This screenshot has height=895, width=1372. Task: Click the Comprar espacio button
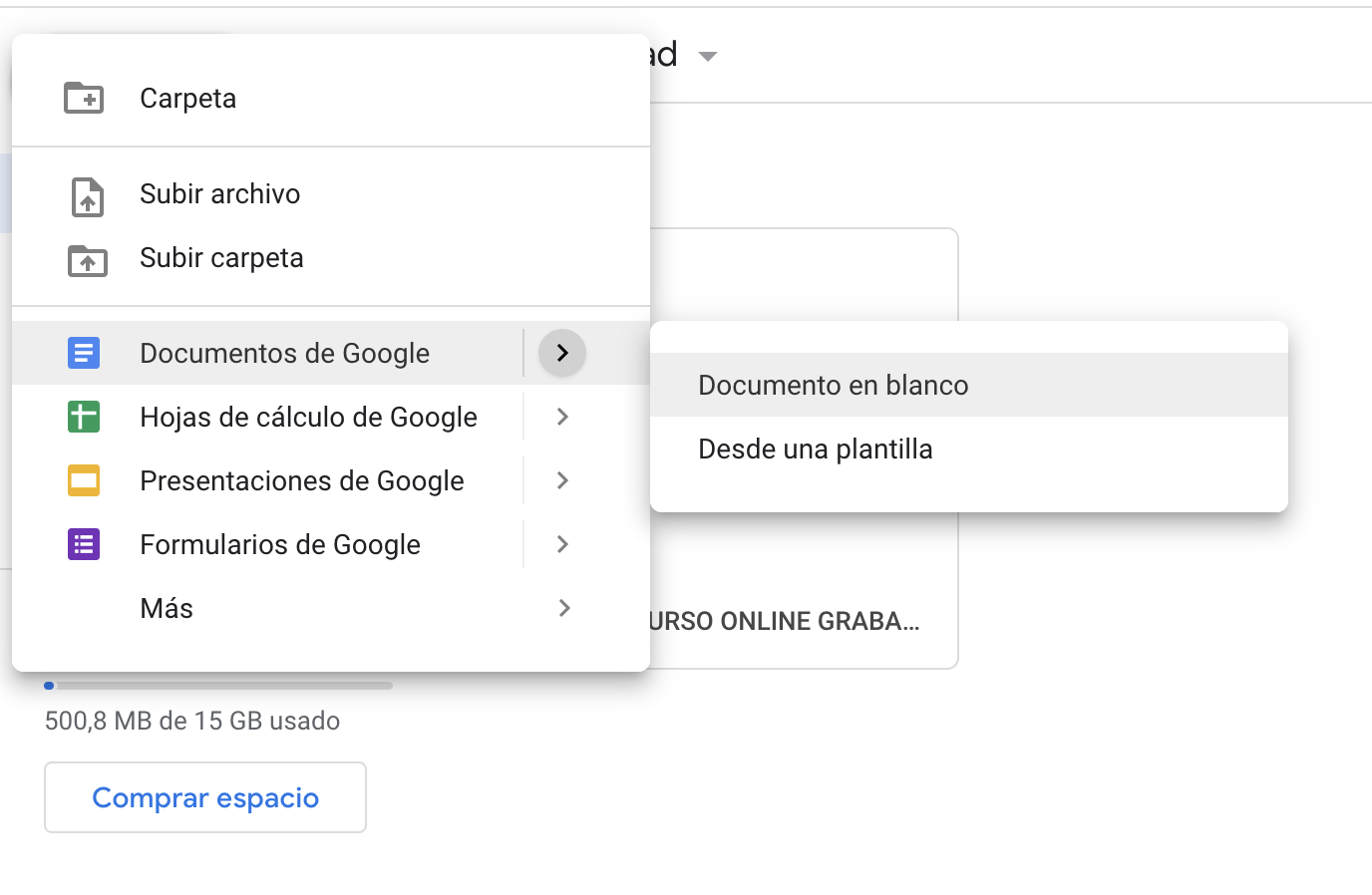pyautogui.click(x=205, y=797)
